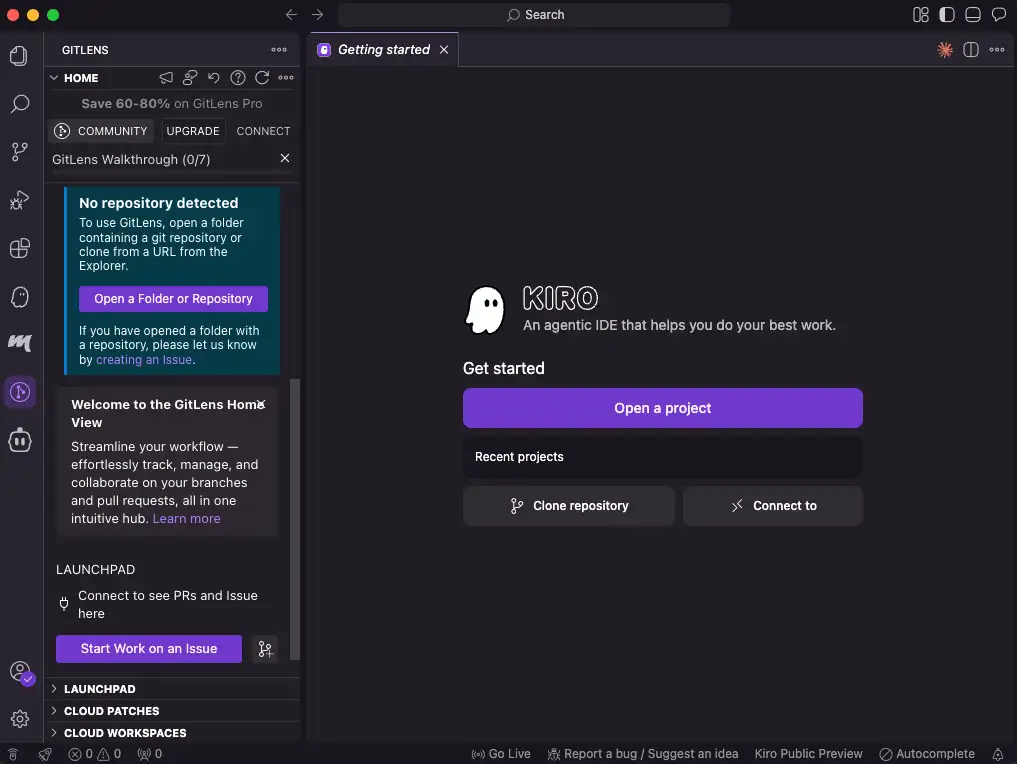Expand the LAUNCHPAD section

172,689
